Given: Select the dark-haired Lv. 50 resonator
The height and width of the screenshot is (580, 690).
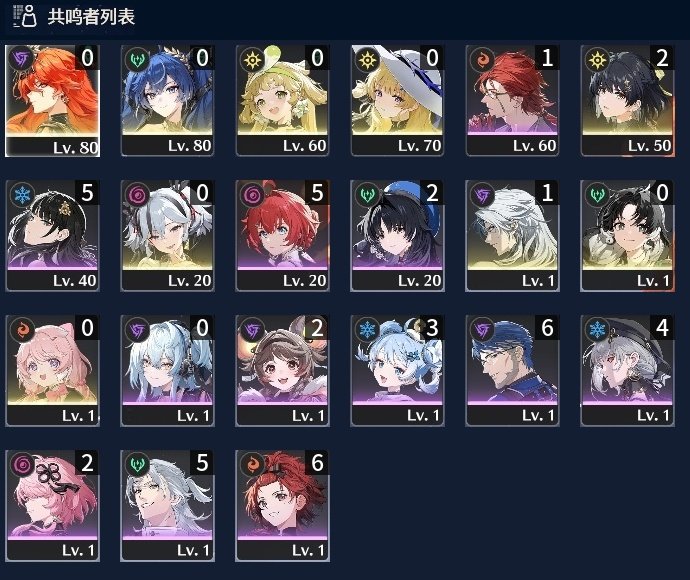Looking at the screenshot, I should pos(628,101).
